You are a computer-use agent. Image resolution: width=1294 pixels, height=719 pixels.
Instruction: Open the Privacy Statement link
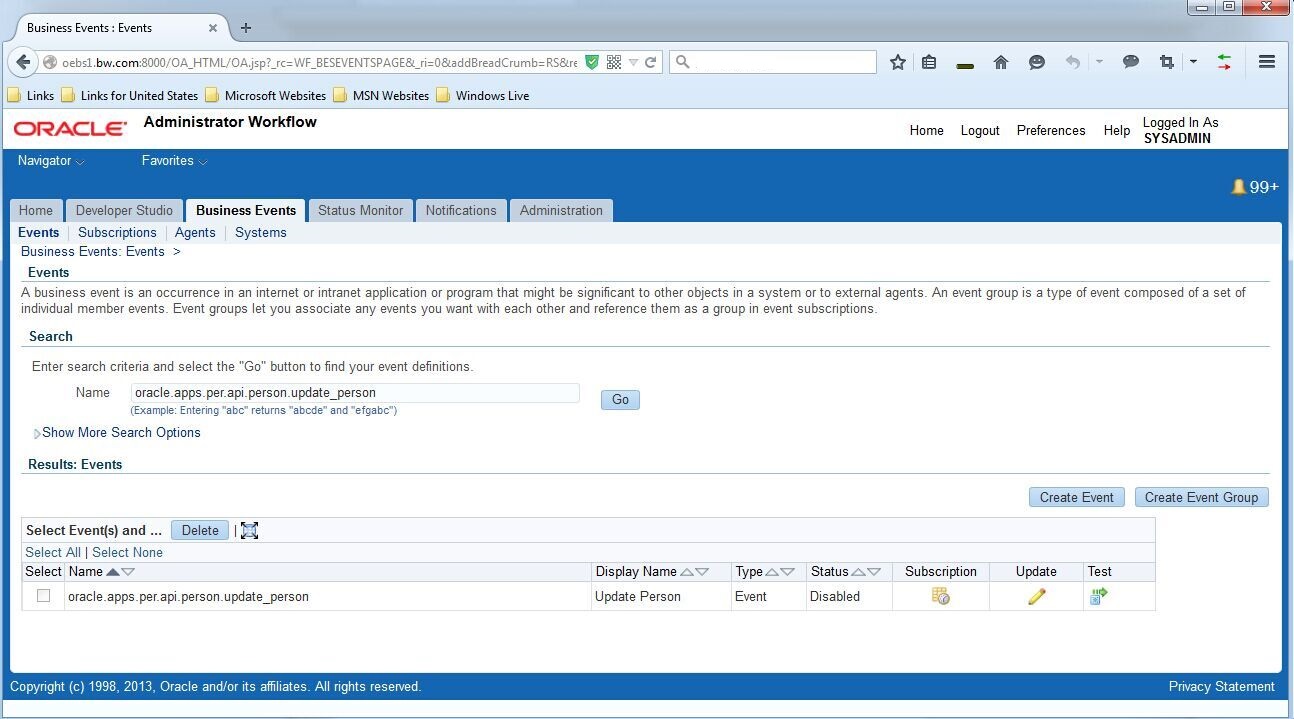[x=1221, y=687]
